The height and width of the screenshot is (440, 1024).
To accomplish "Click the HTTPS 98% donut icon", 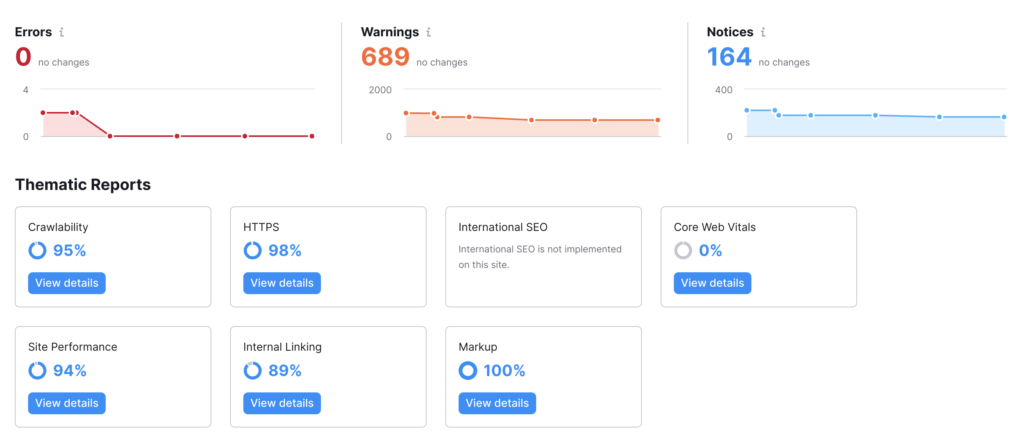I will 252,250.
